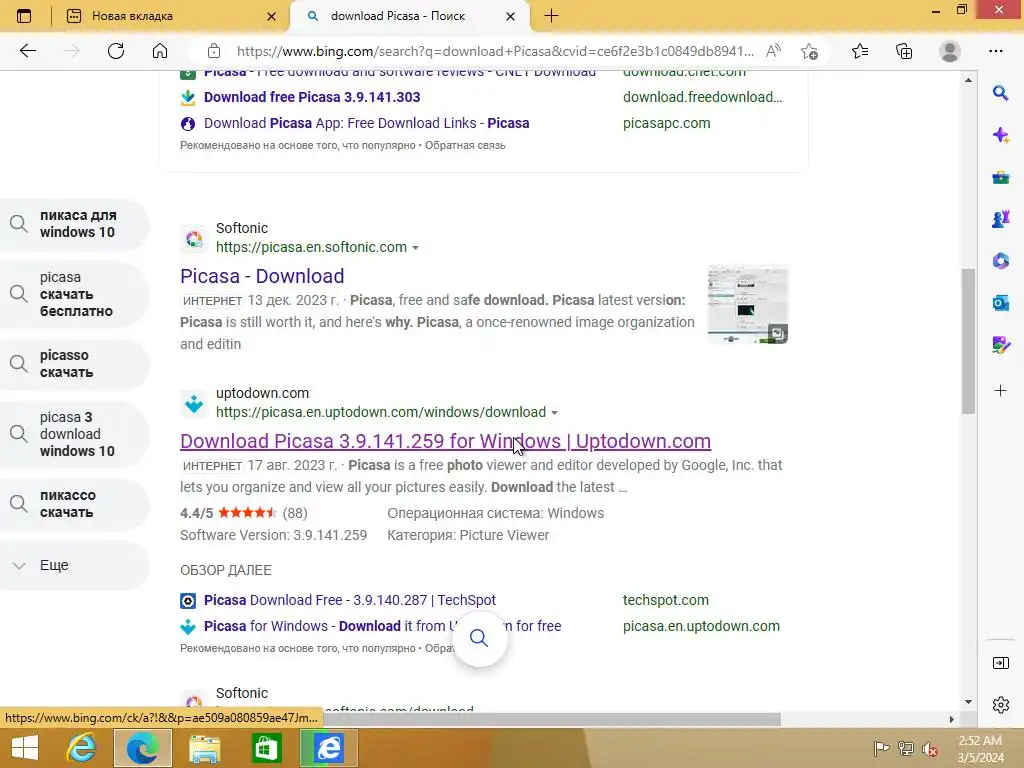Open the browser home page
The image size is (1024, 768).
[160, 51]
